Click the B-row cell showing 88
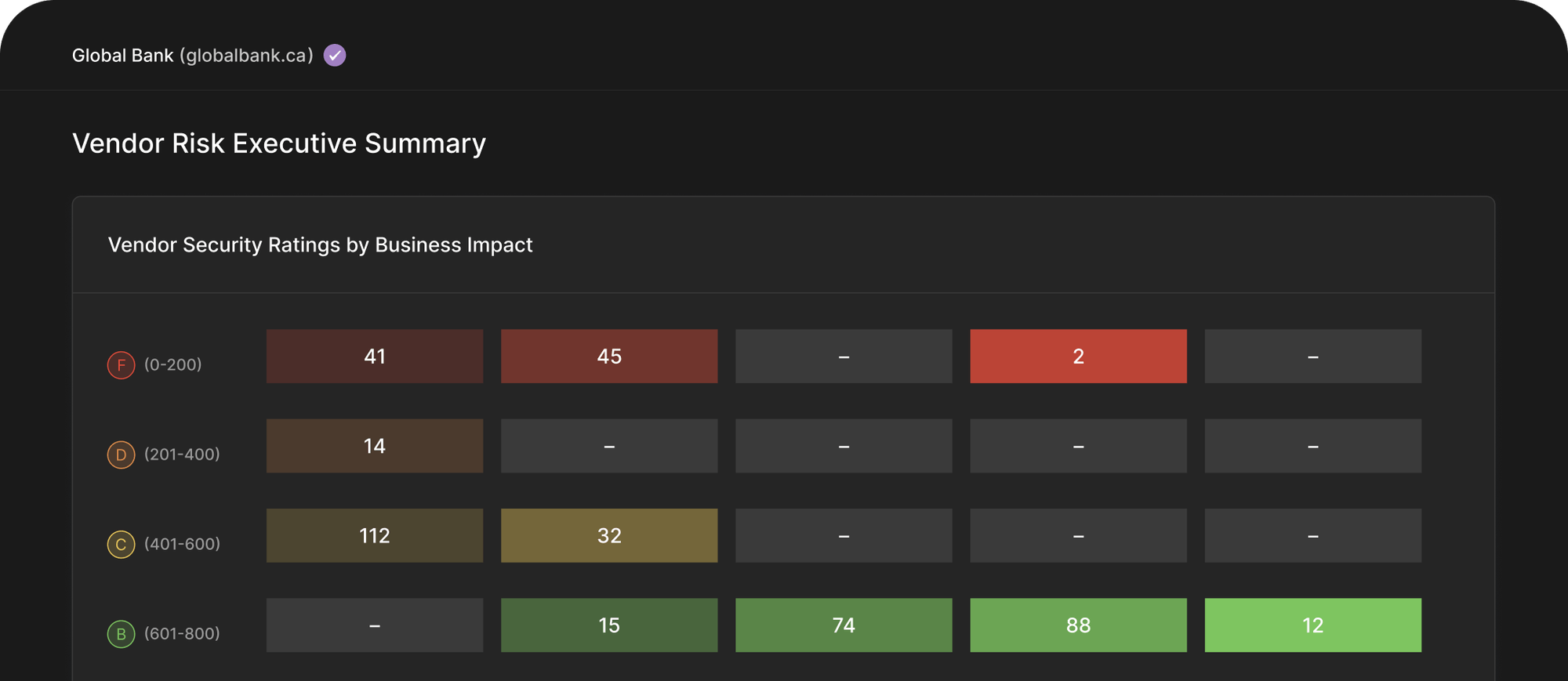 pos(1078,625)
